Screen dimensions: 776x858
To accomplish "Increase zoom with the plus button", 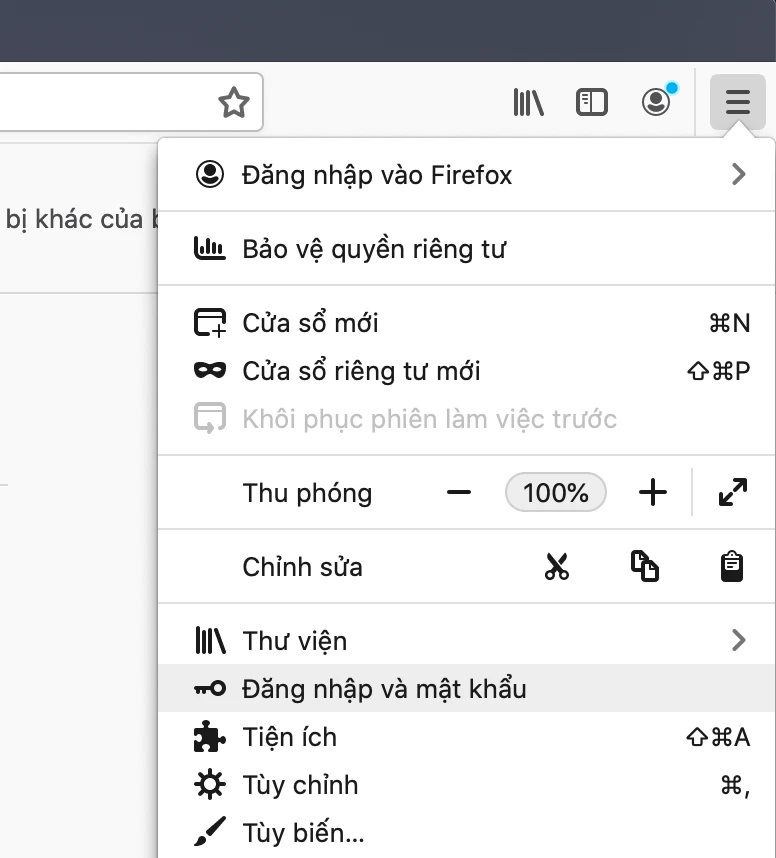I will pos(652,492).
